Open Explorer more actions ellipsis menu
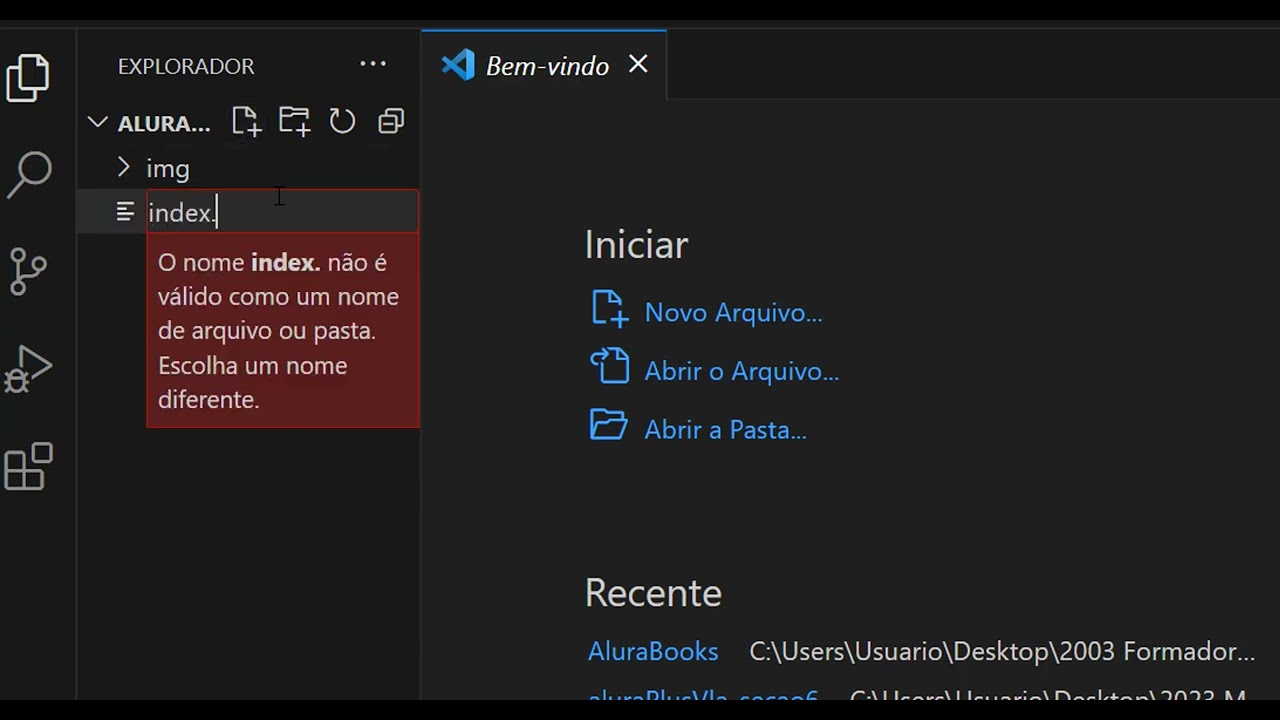Screen dimensions: 1280x720 click(373, 65)
